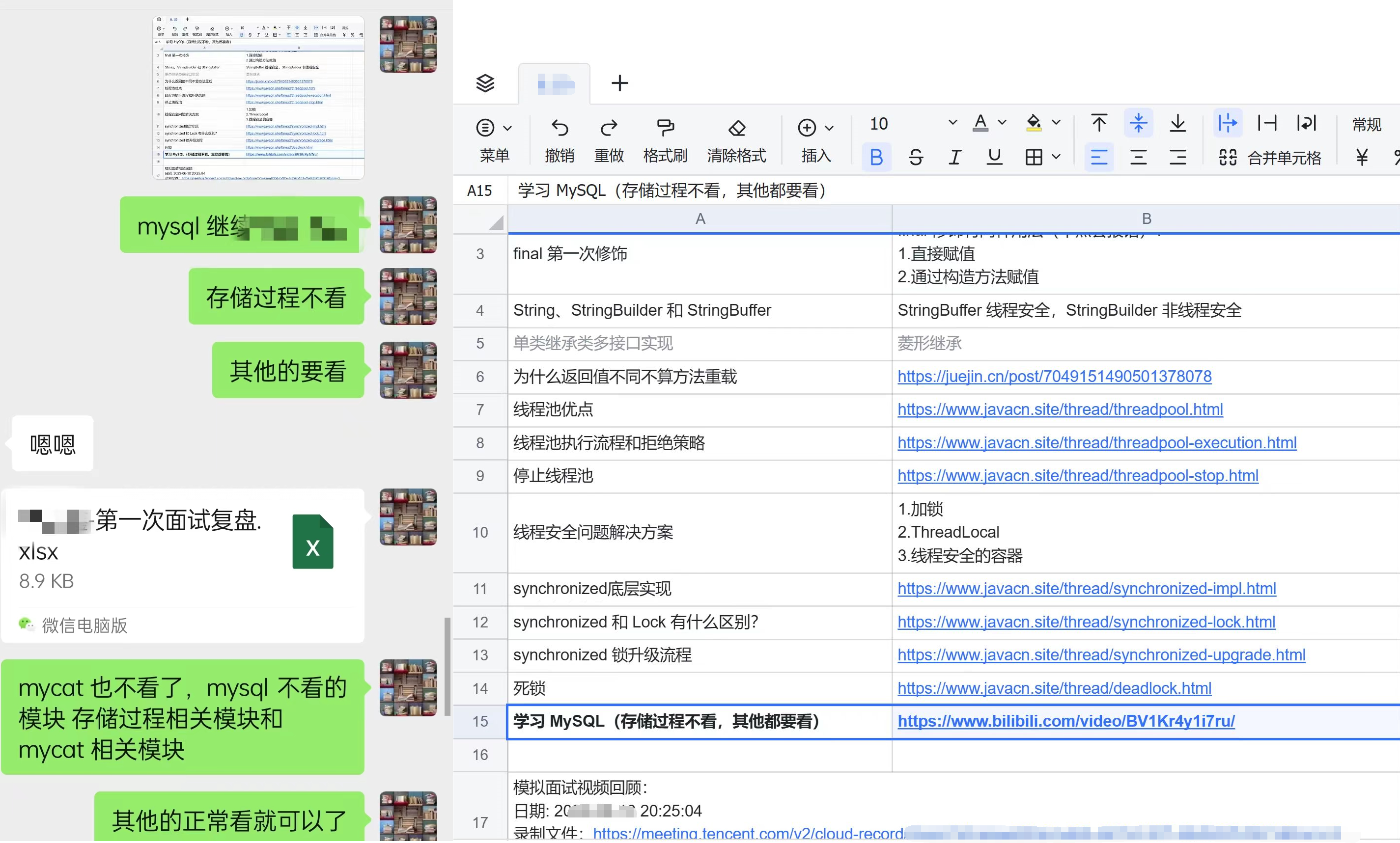Screen dimensions: 1400x843
Task: Apply the ¥ currency format
Action: 1362,157
